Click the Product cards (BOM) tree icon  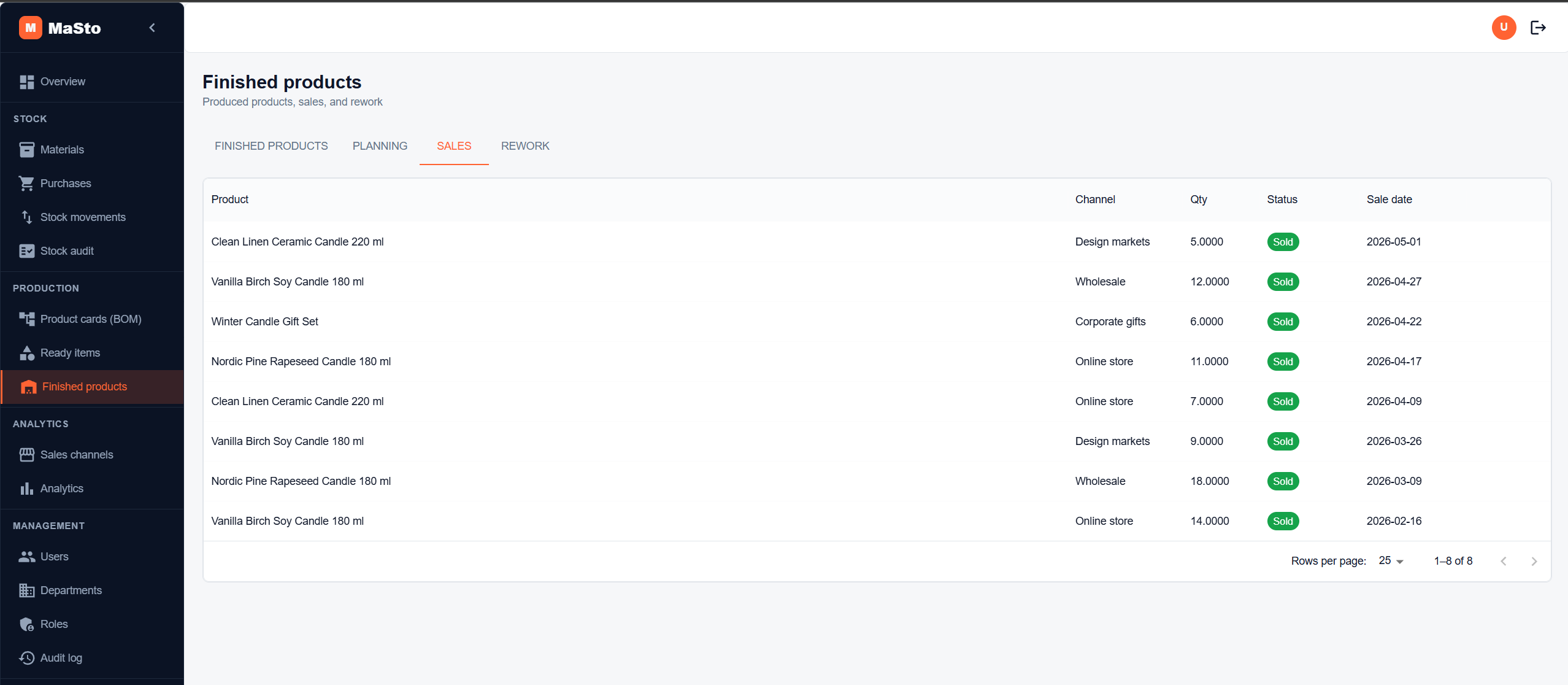tap(26, 319)
